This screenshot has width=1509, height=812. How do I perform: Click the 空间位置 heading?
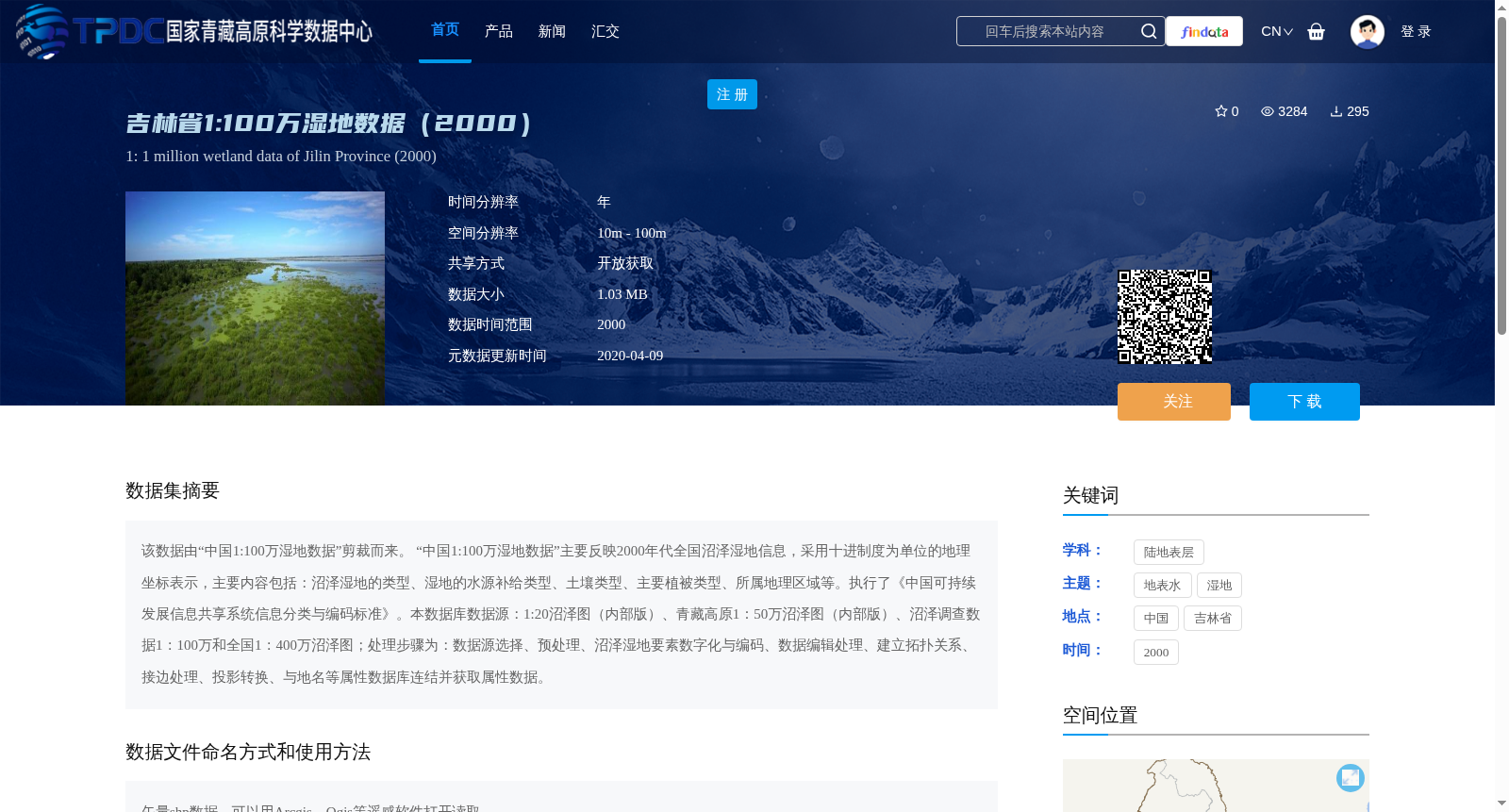(1100, 715)
